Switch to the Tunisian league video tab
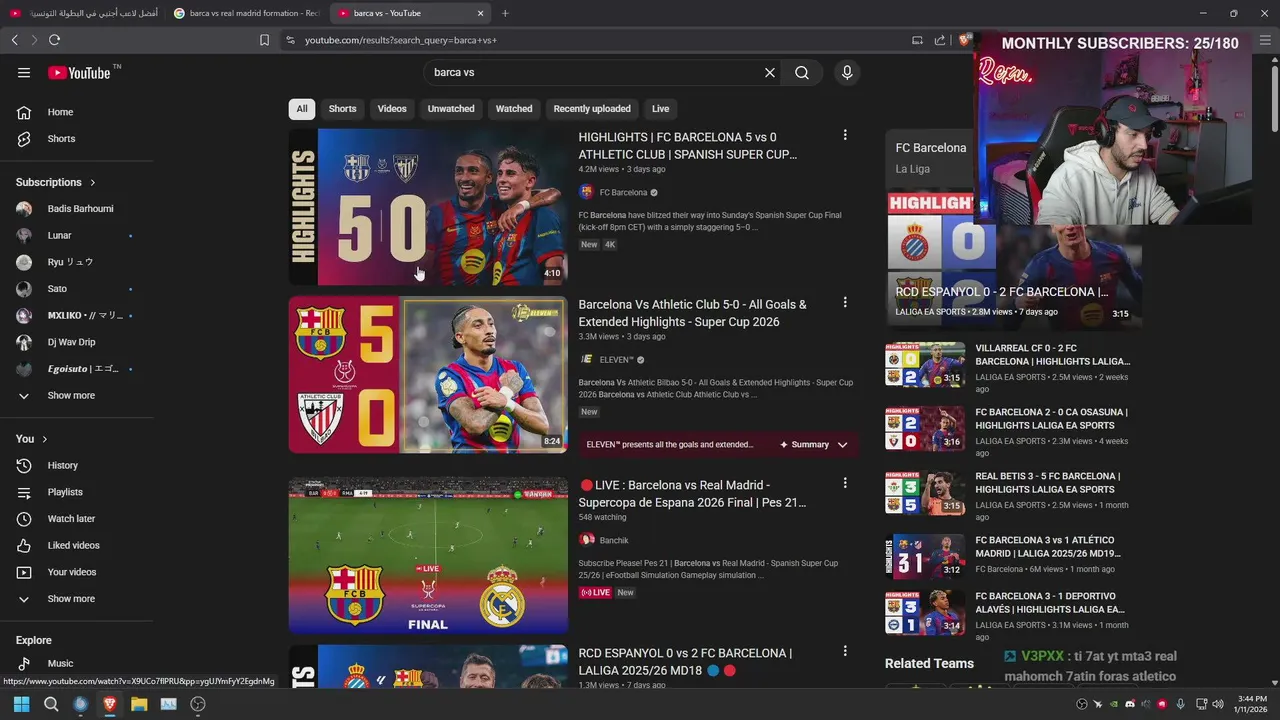 coord(84,13)
